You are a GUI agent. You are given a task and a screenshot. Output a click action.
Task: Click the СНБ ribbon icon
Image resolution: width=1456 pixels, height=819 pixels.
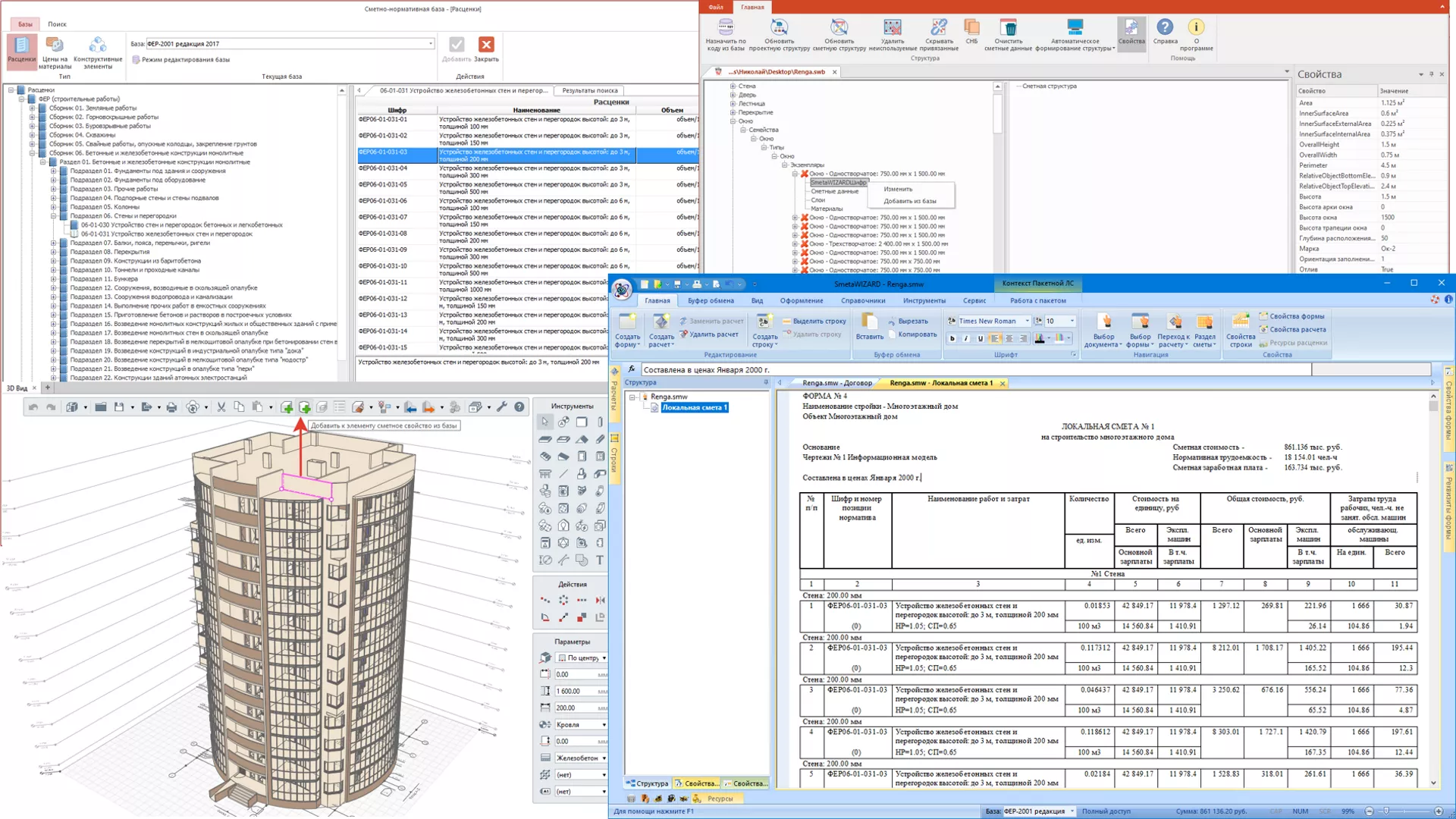click(971, 33)
